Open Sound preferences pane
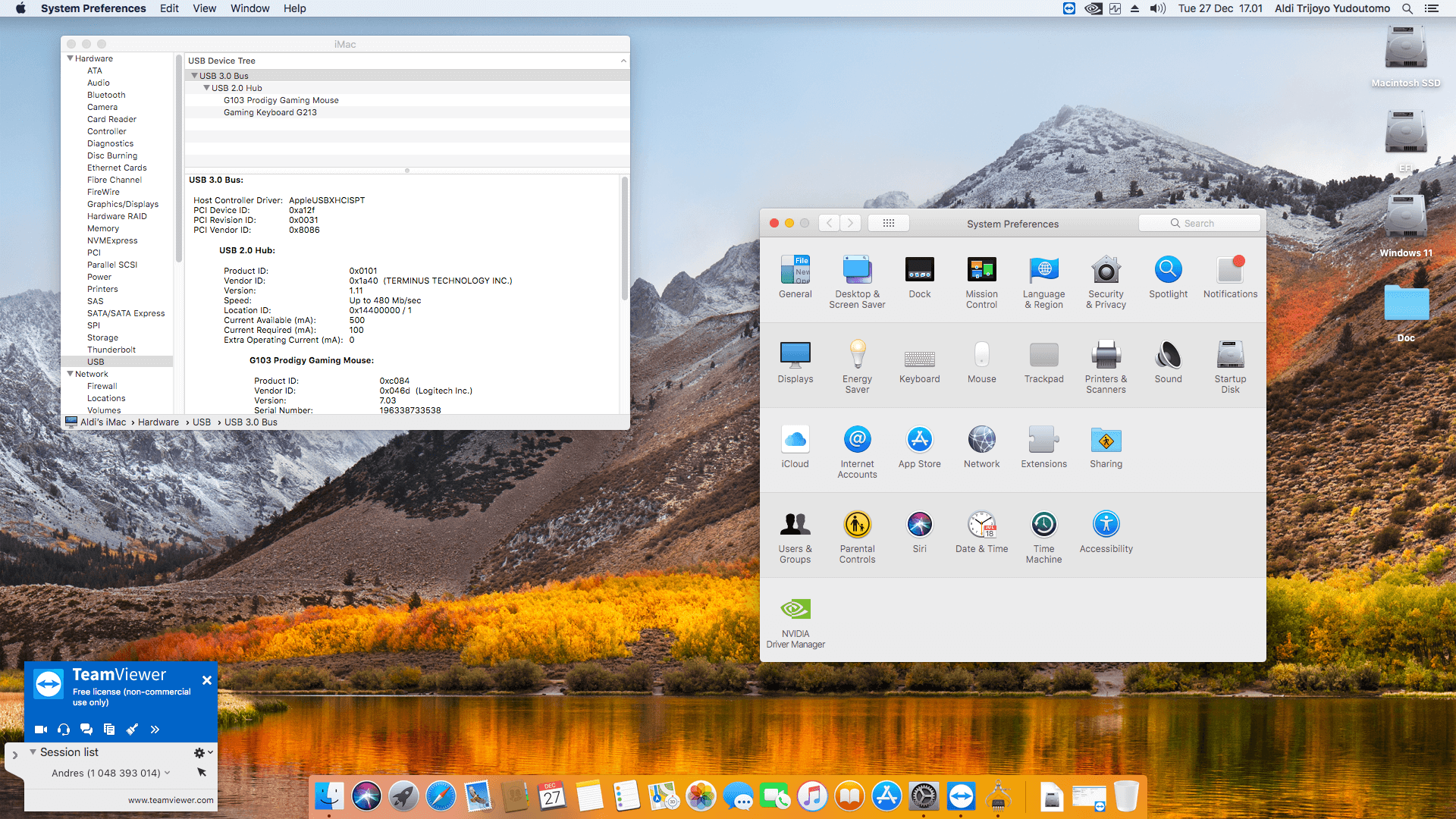This screenshot has height=819, width=1456. 1168,362
